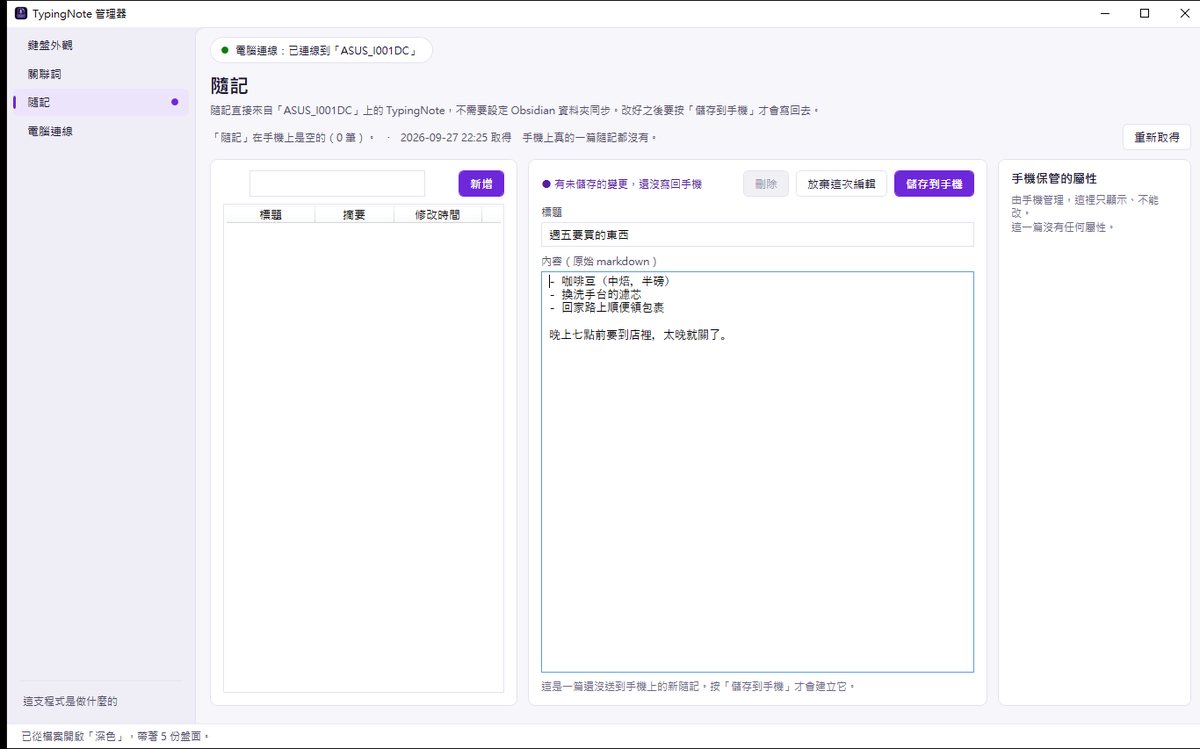Click the disabled 刪除 button

tap(766, 183)
